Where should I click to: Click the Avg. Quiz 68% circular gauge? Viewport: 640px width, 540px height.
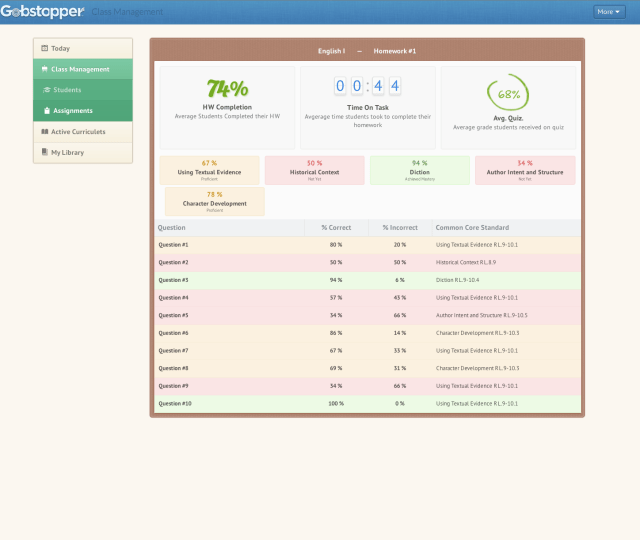(509, 94)
